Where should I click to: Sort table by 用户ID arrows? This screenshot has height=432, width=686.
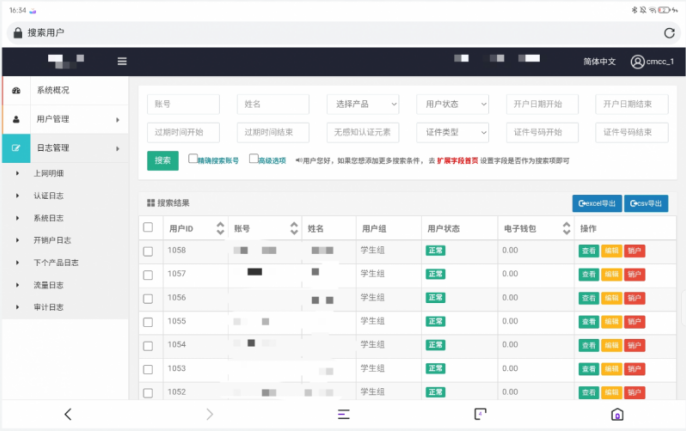tap(220, 228)
